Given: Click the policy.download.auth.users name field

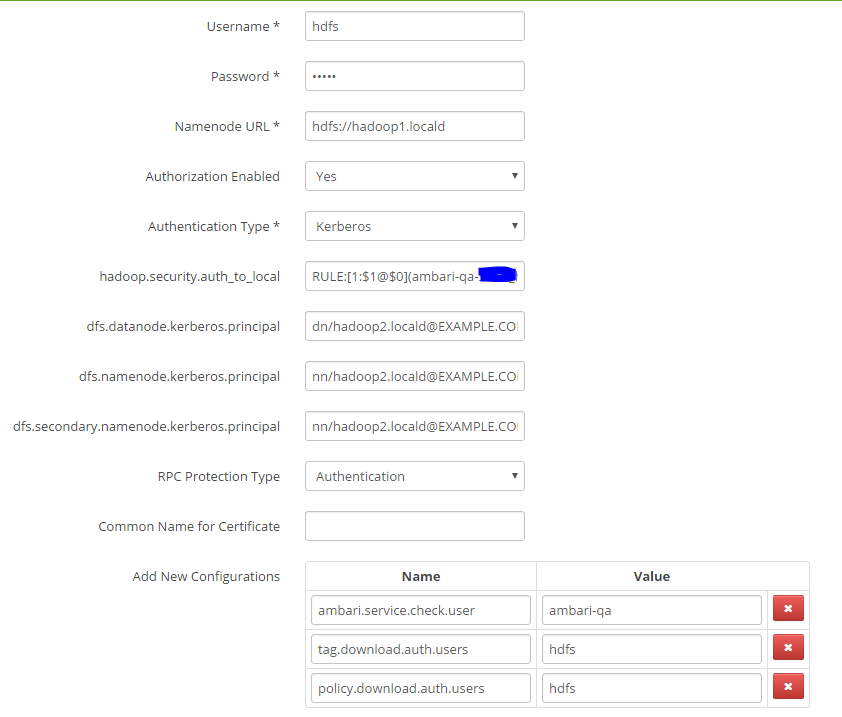Looking at the screenshot, I should tap(420, 687).
